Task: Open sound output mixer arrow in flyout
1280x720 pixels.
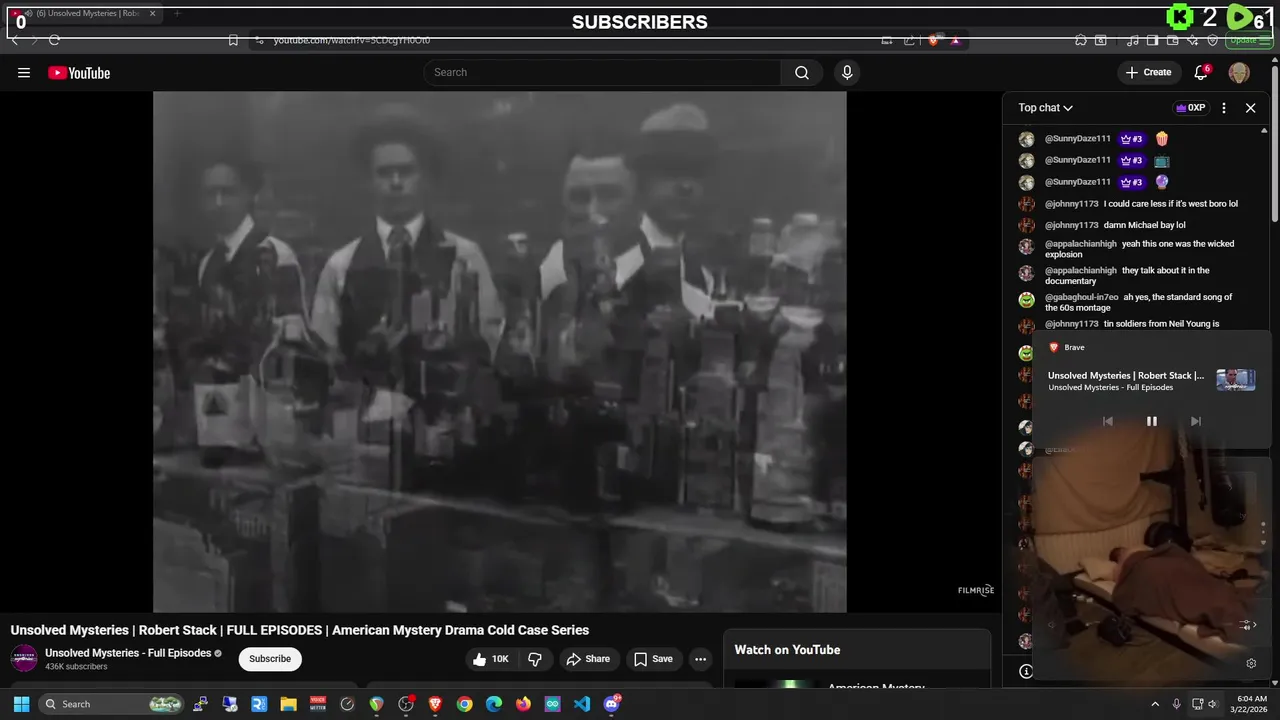Action: (1247, 625)
